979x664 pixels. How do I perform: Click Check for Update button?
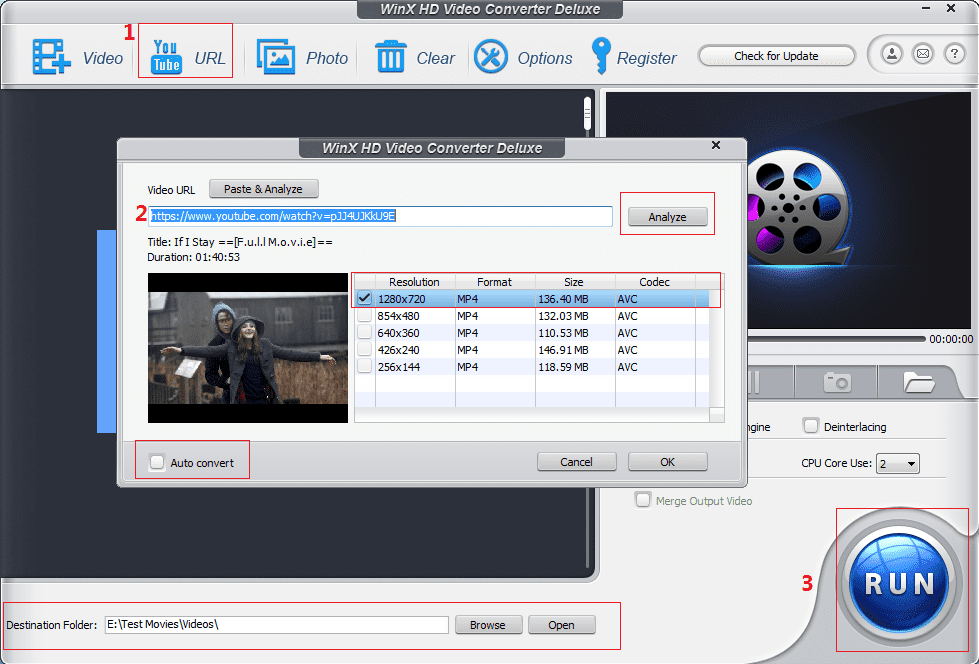[776, 56]
